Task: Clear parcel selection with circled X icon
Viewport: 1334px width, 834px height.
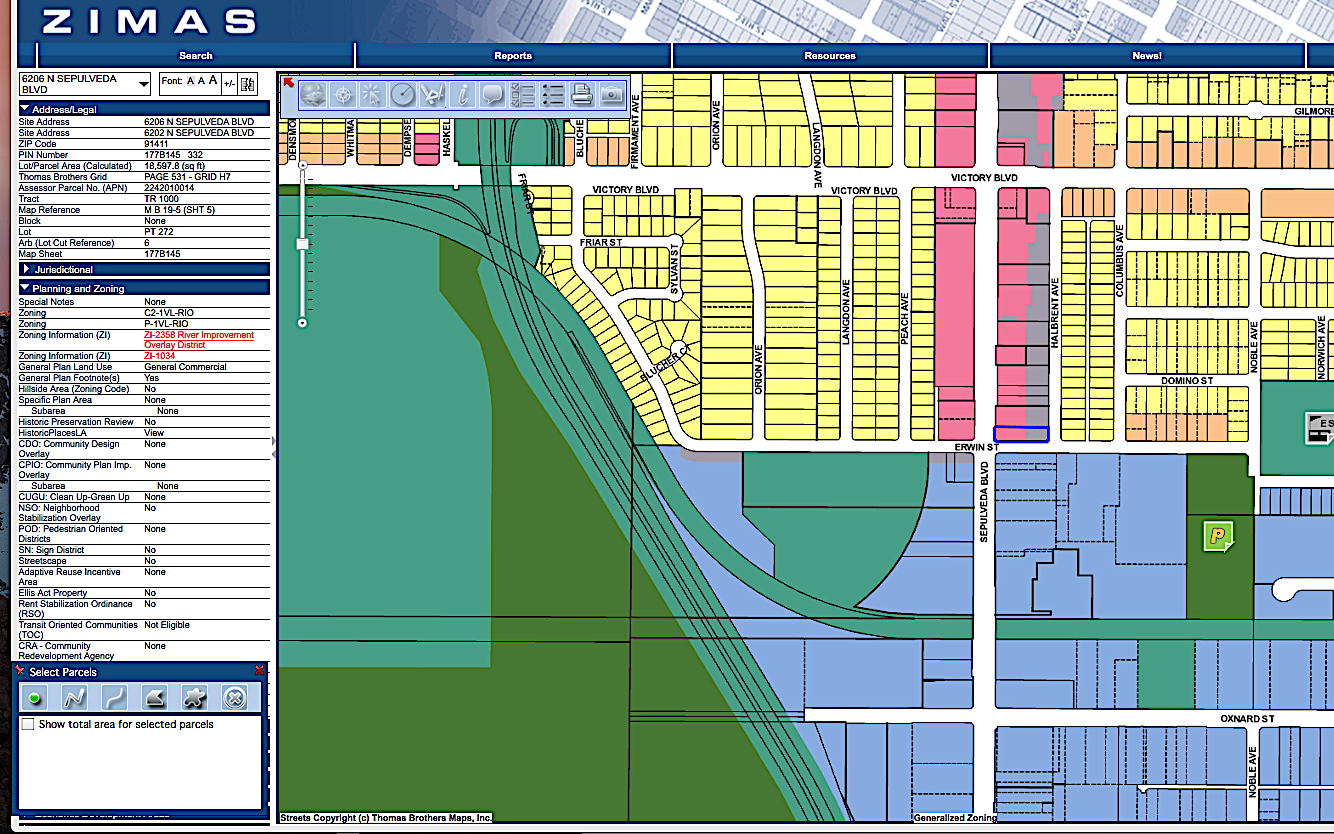Action: tap(234, 697)
